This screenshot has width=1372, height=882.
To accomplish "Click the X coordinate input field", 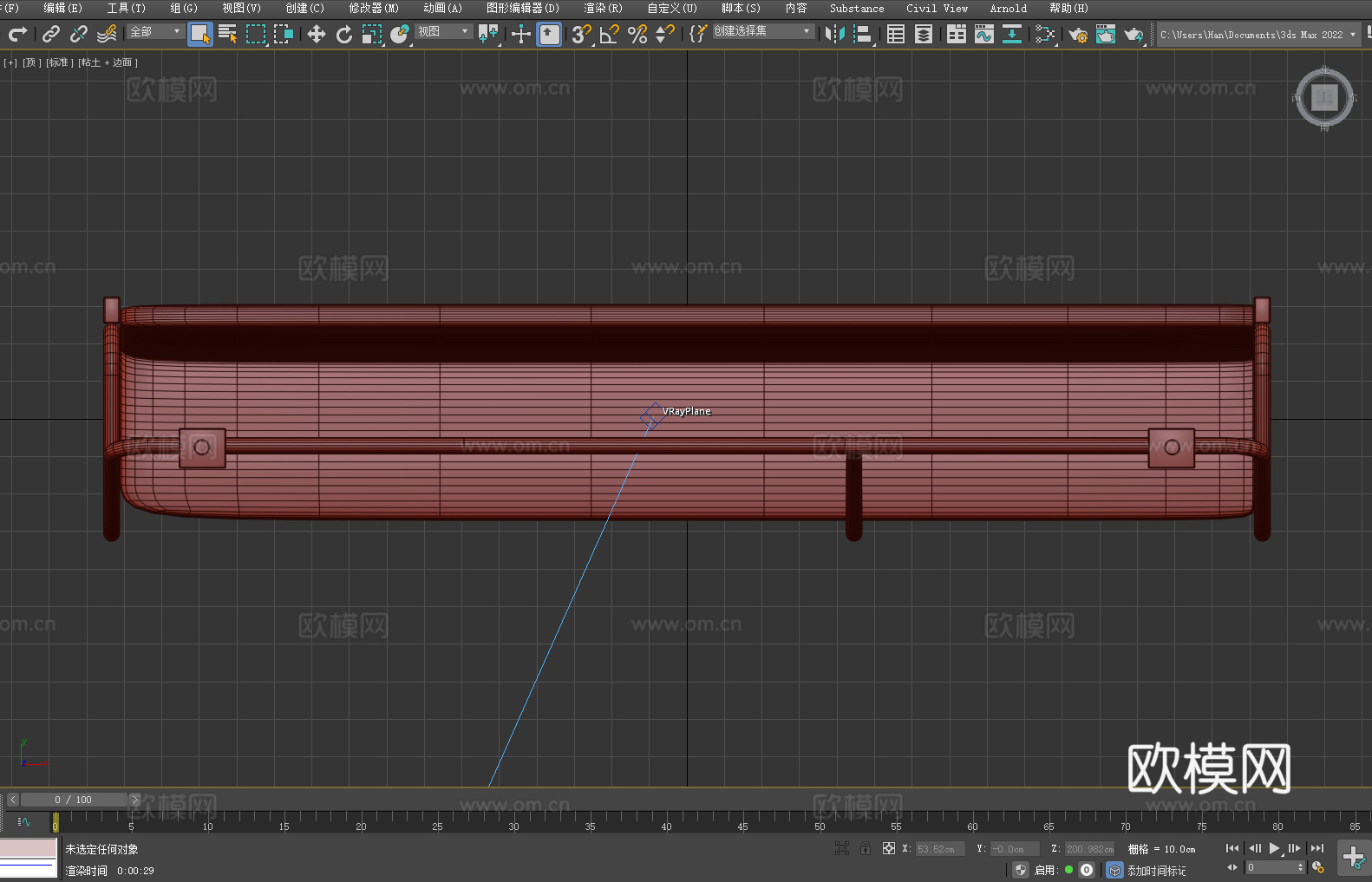I will [x=940, y=849].
